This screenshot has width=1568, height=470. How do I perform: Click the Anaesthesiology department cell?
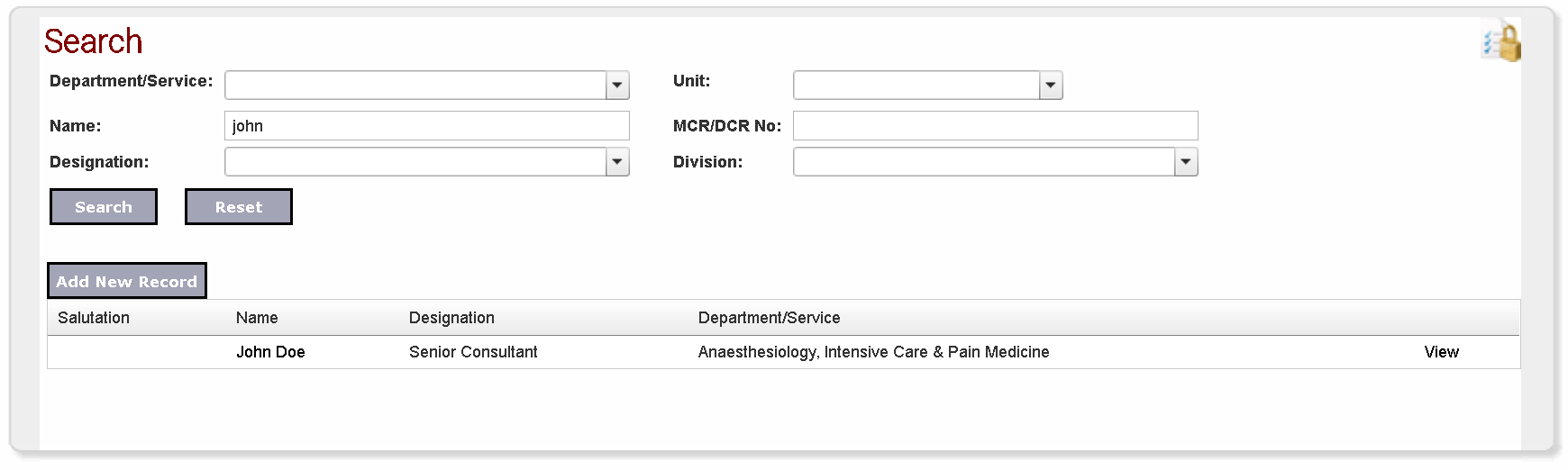873,352
